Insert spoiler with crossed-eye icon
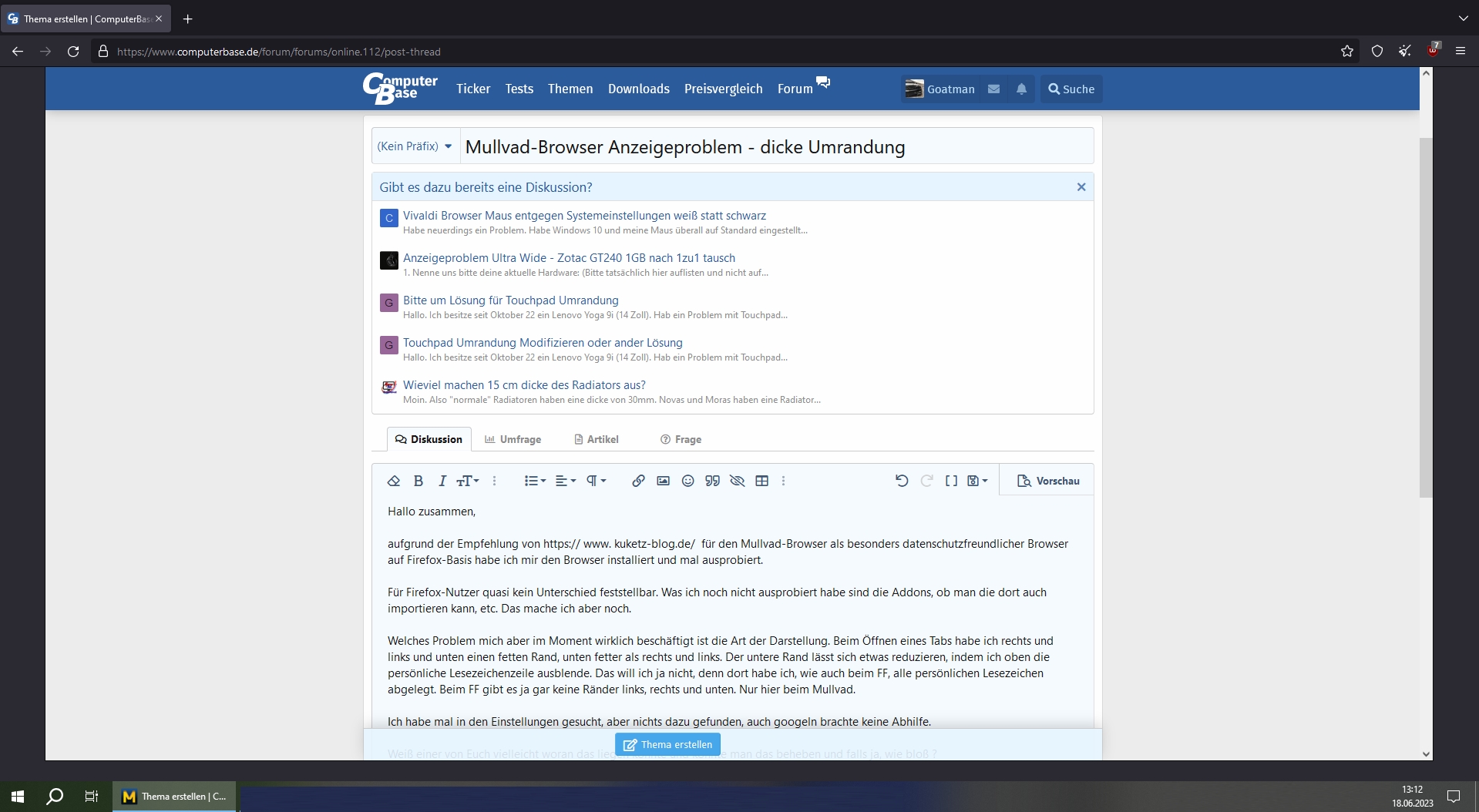 [x=737, y=481]
